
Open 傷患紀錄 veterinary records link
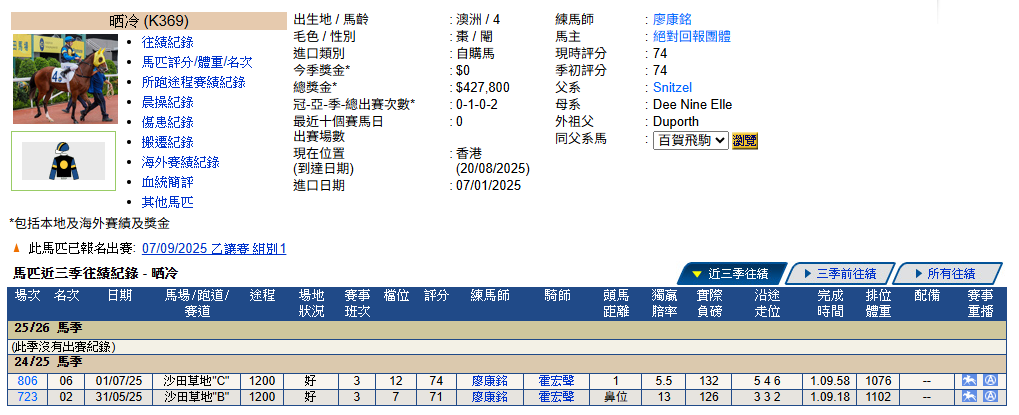coord(168,122)
